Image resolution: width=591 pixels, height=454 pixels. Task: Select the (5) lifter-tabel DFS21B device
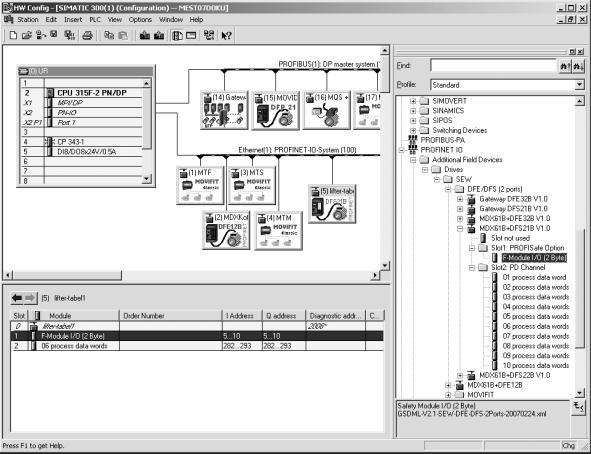coord(332,204)
